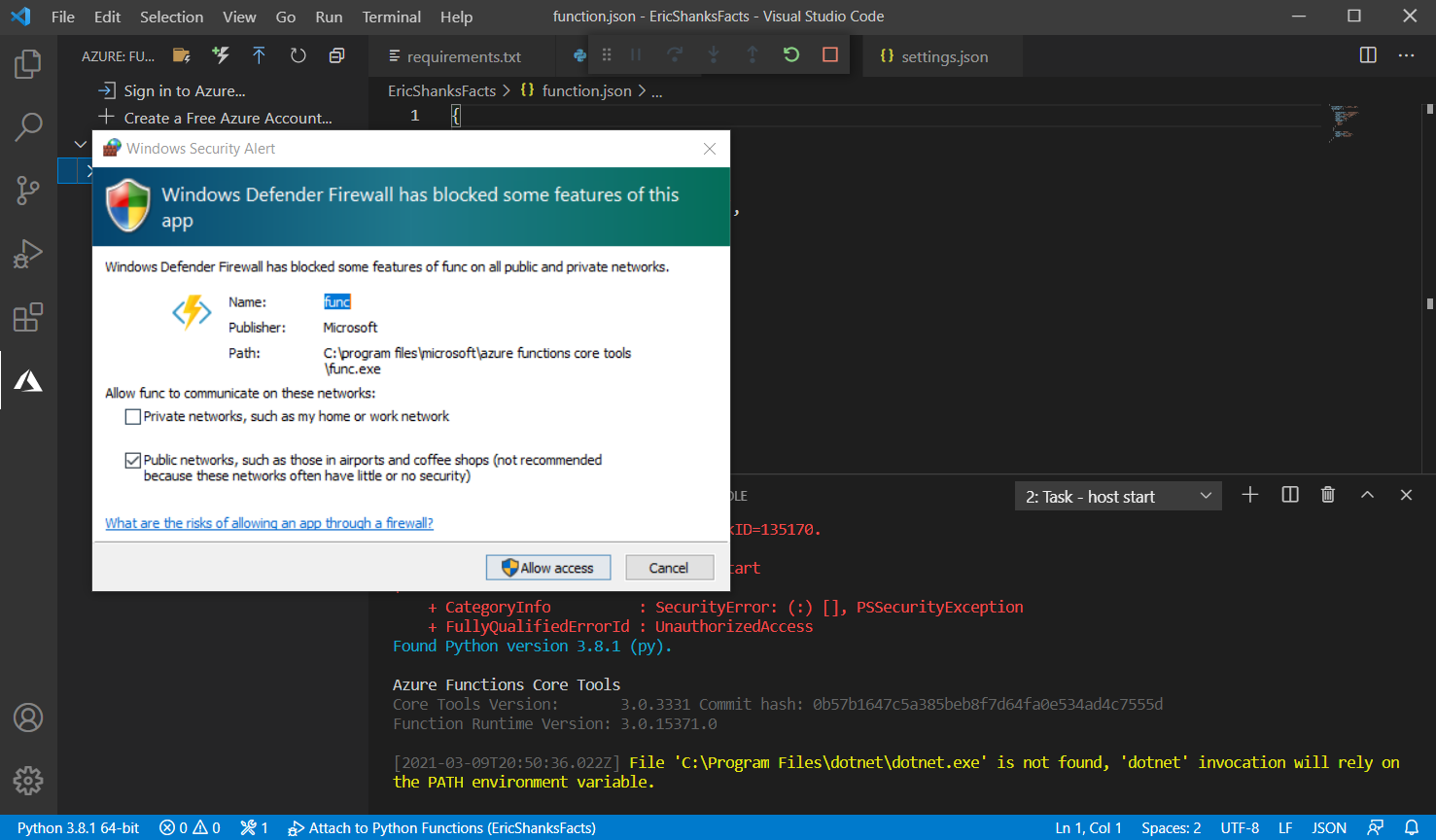This screenshot has width=1436, height=840.
Task: Uncheck Public networks checkbox
Action: pos(133,461)
